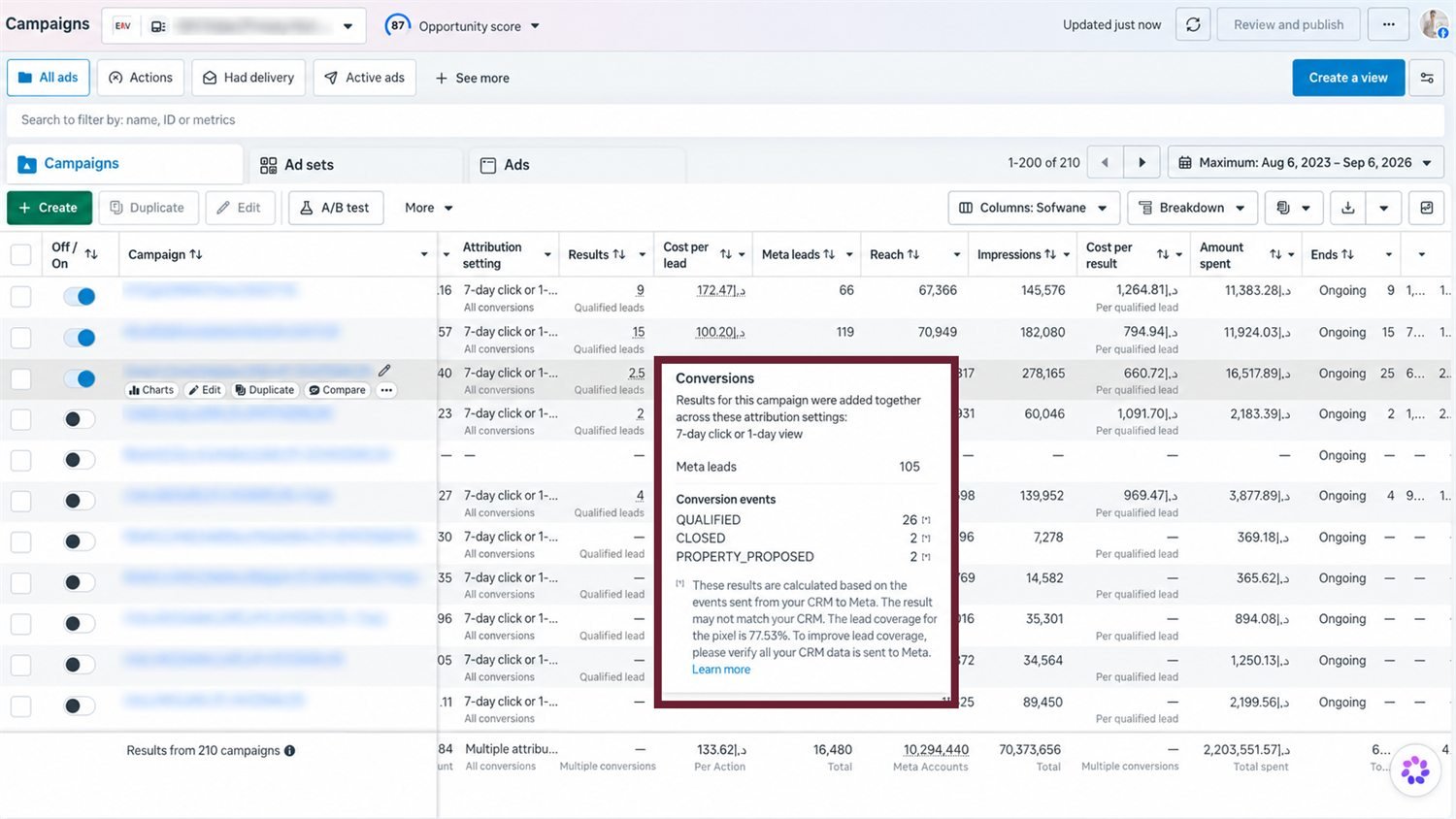Turn on the campaign with 60,046 impressions
Screen dimensions: 1456x819
[80, 419]
